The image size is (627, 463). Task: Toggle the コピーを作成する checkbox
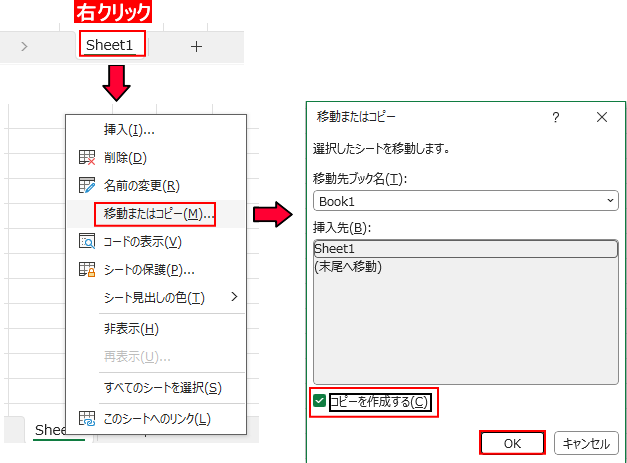click(320, 401)
